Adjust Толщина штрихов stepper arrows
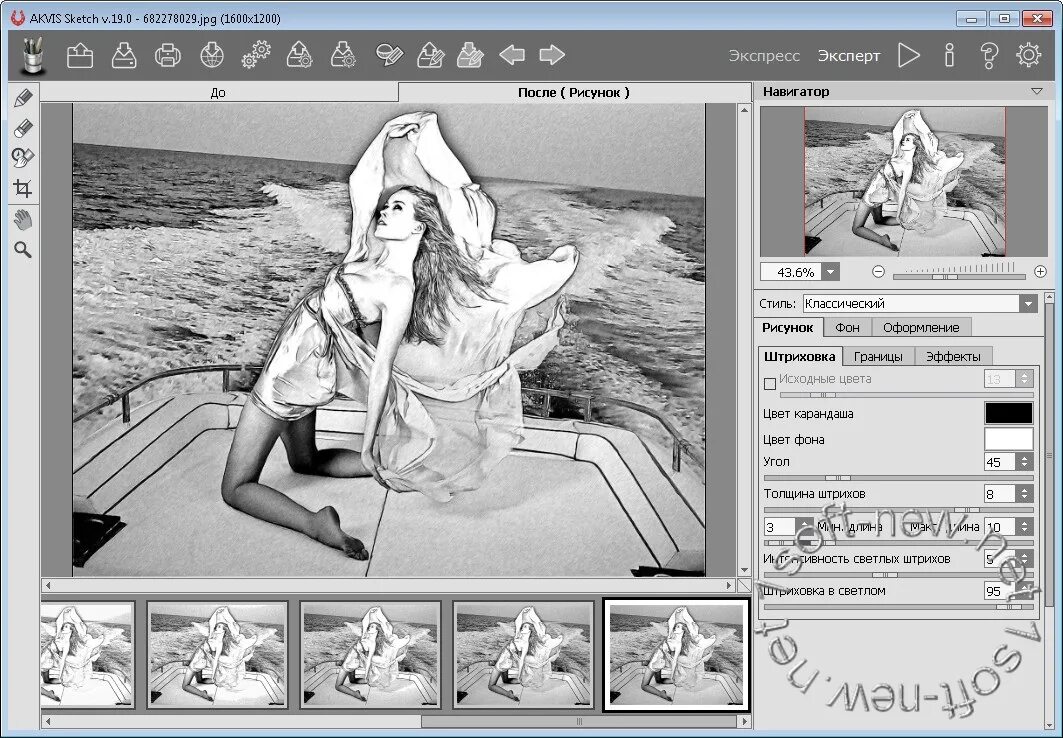Image resolution: width=1063 pixels, height=738 pixels. tap(1024, 494)
